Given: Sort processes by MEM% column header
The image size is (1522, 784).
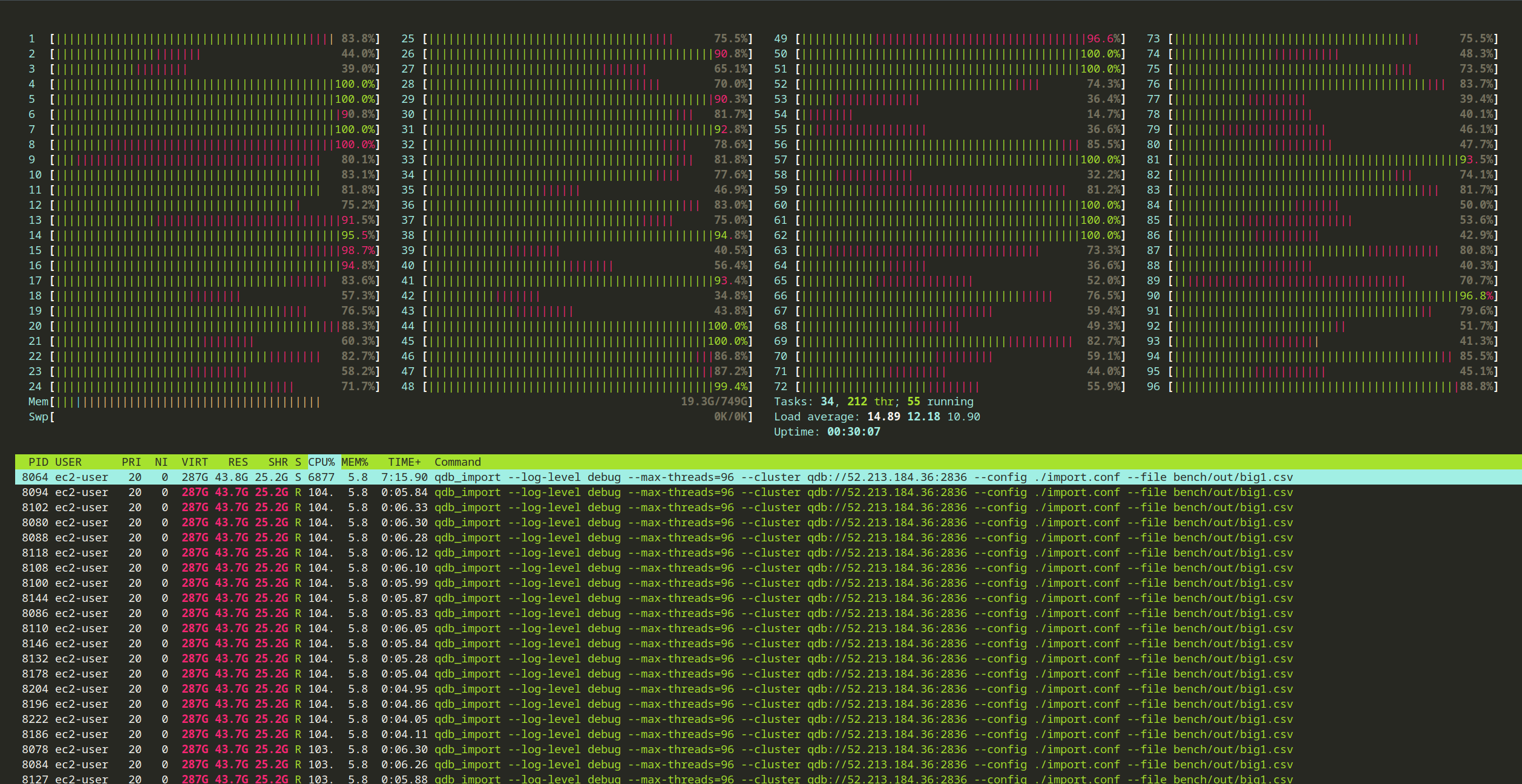Looking at the screenshot, I should [355, 462].
